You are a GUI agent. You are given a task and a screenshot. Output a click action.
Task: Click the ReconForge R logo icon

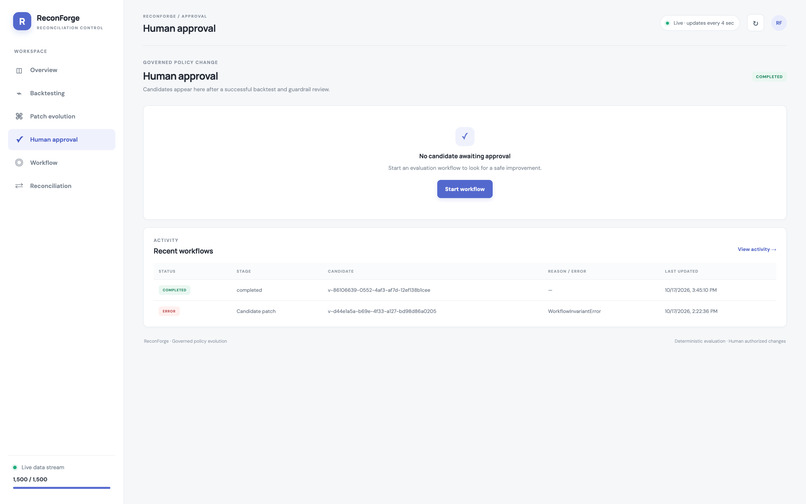pyautogui.click(x=22, y=22)
